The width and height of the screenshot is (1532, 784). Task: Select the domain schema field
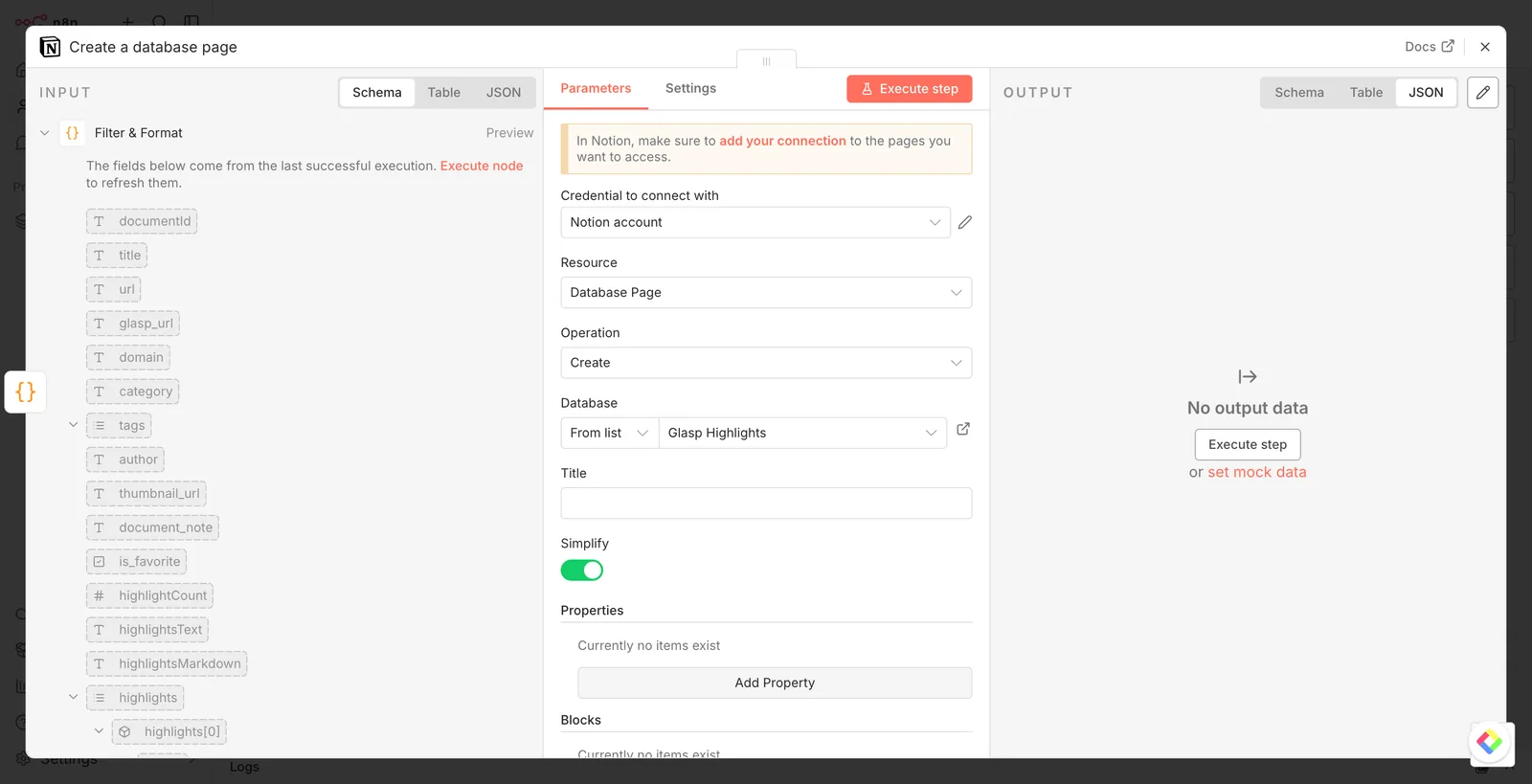pos(128,358)
